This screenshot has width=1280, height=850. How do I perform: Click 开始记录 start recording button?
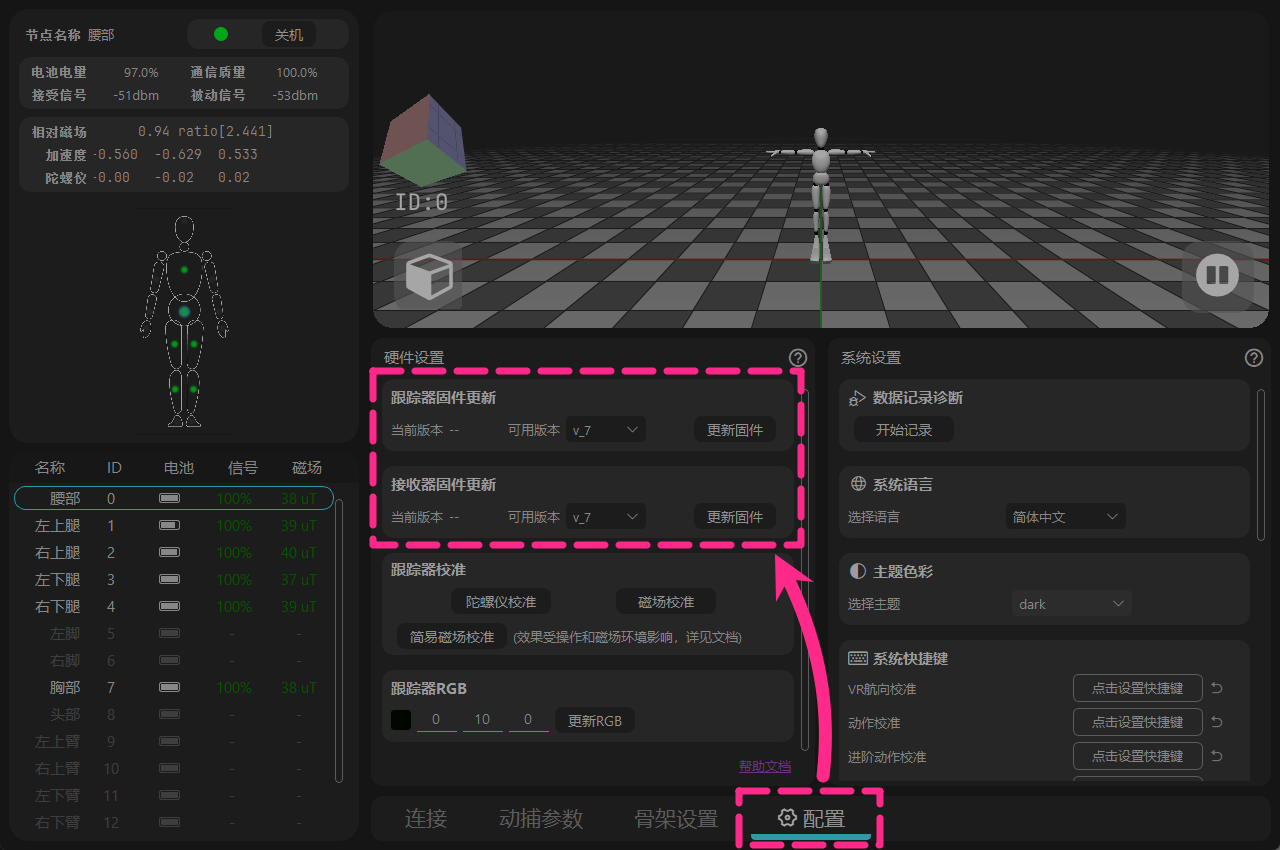pos(904,430)
